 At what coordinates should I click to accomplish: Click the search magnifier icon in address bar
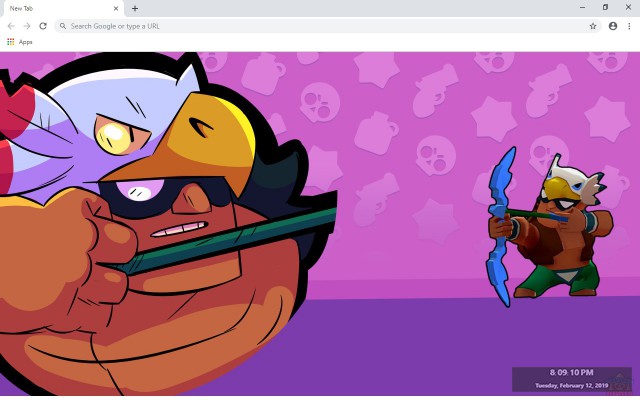click(63, 26)
